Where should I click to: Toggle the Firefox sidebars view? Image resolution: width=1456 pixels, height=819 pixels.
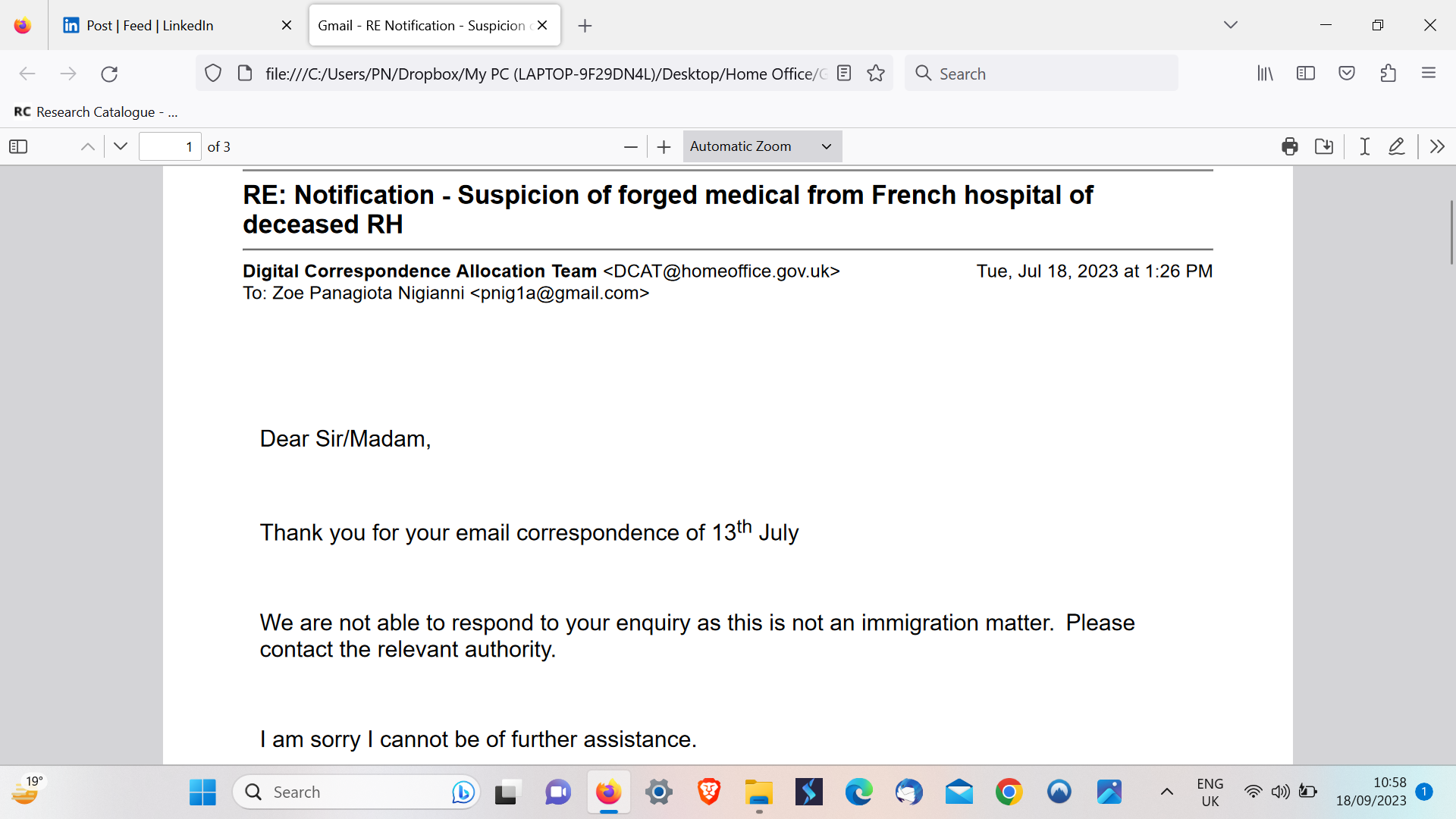point(1306,74)
